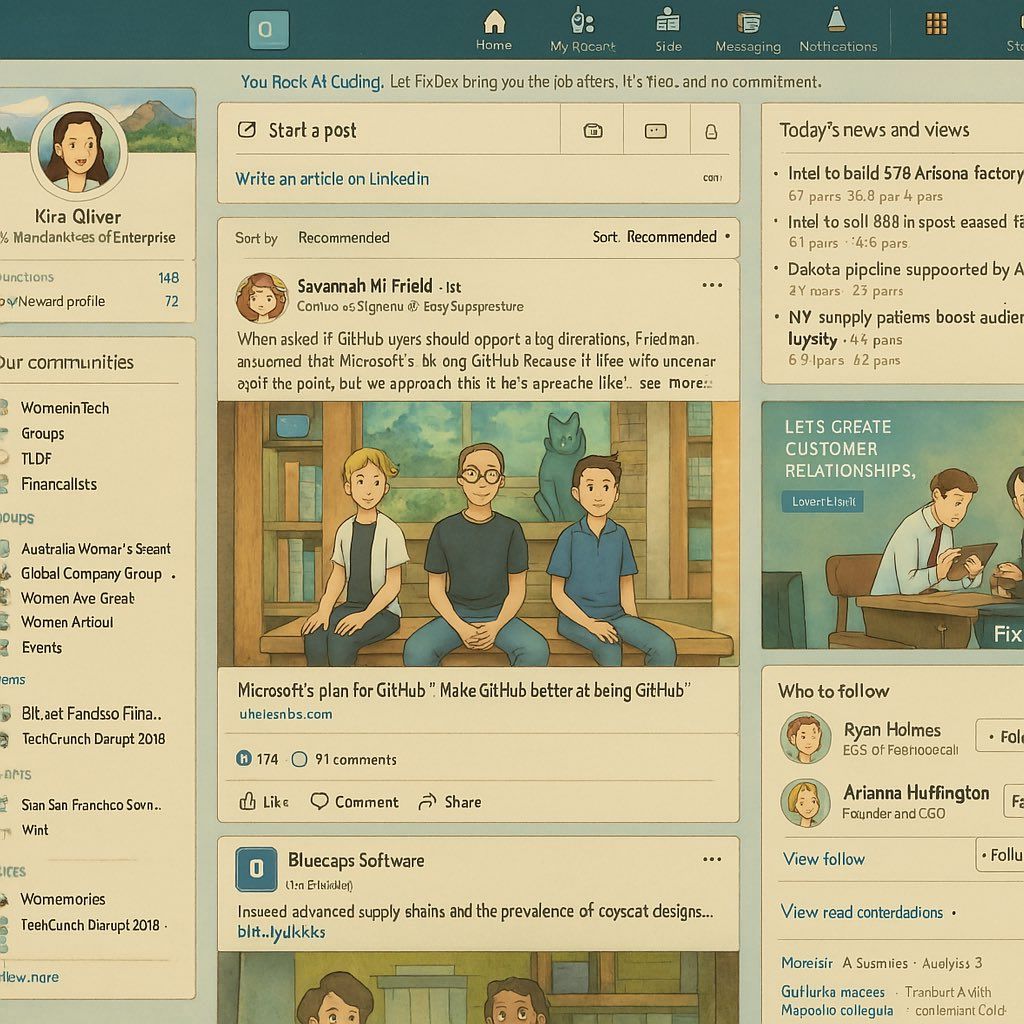Click the 174 reactions icon

(244, 759)
